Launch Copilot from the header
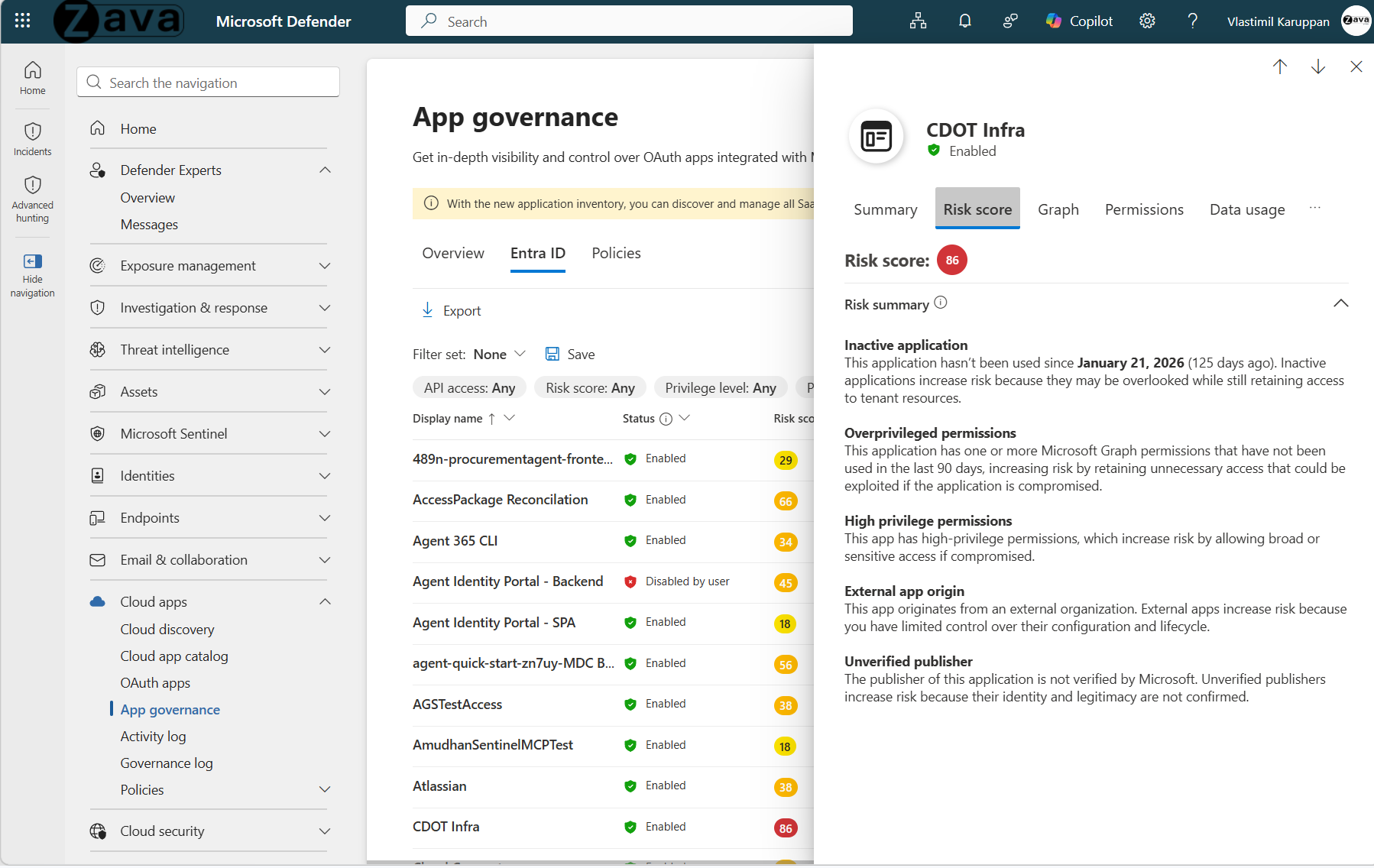Image resolution: width=1374 pixels, height=868 pixels. pyautogui.click(x=1079, y=21)
